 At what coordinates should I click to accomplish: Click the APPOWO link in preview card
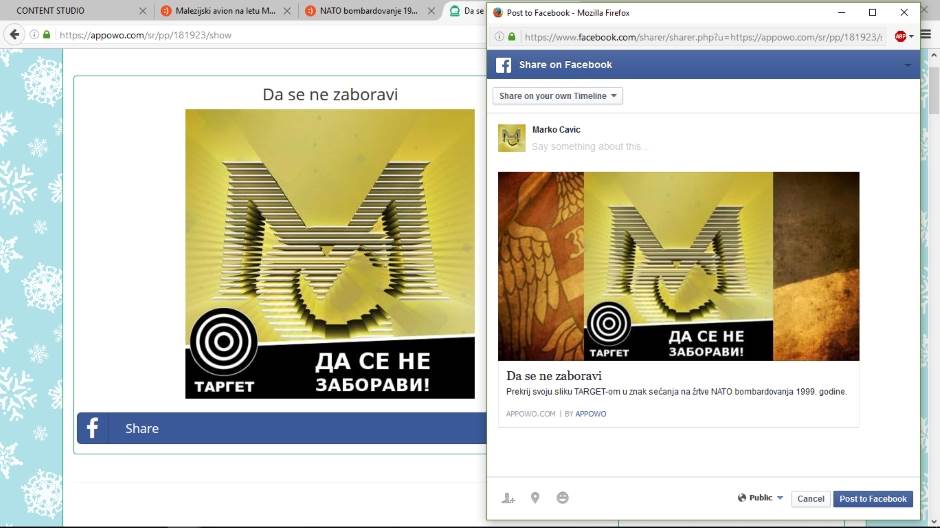pos(590,414)
